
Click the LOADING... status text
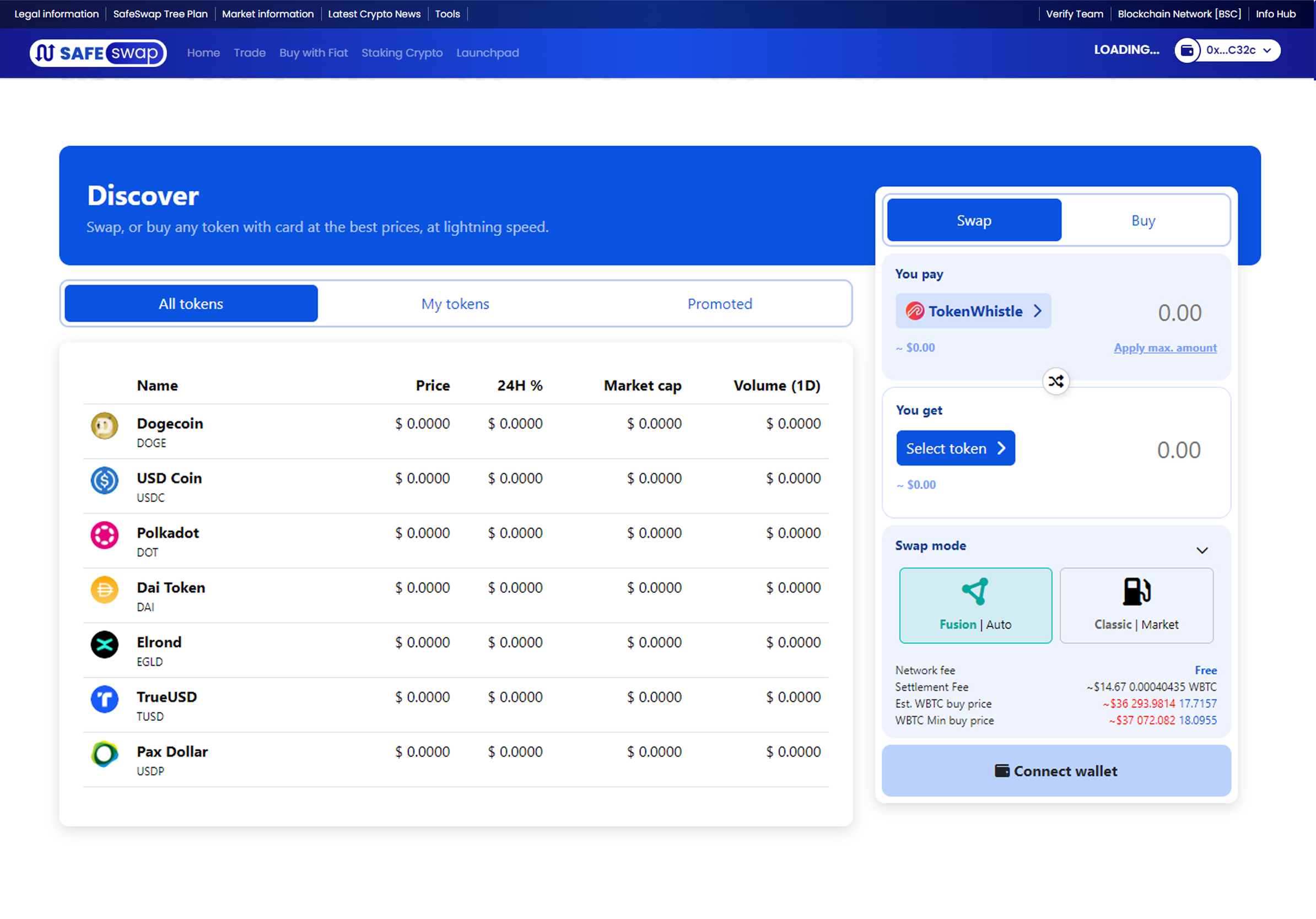point(1126,50)
